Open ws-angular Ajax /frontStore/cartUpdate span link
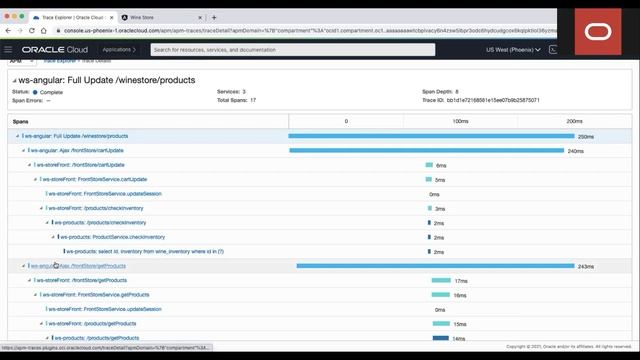 tap(77, 151)
